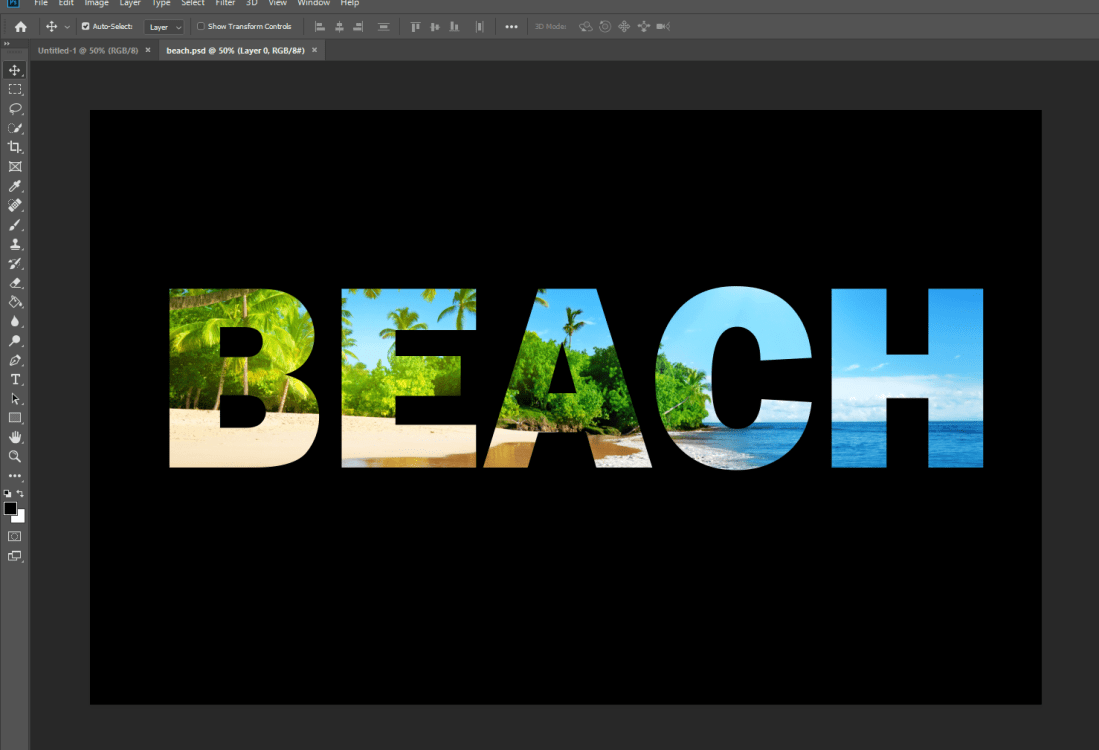Select the Lasso tool
The width and height of the screenshot is (1099, 750).
pyautogui.click(x=15, y=108)
